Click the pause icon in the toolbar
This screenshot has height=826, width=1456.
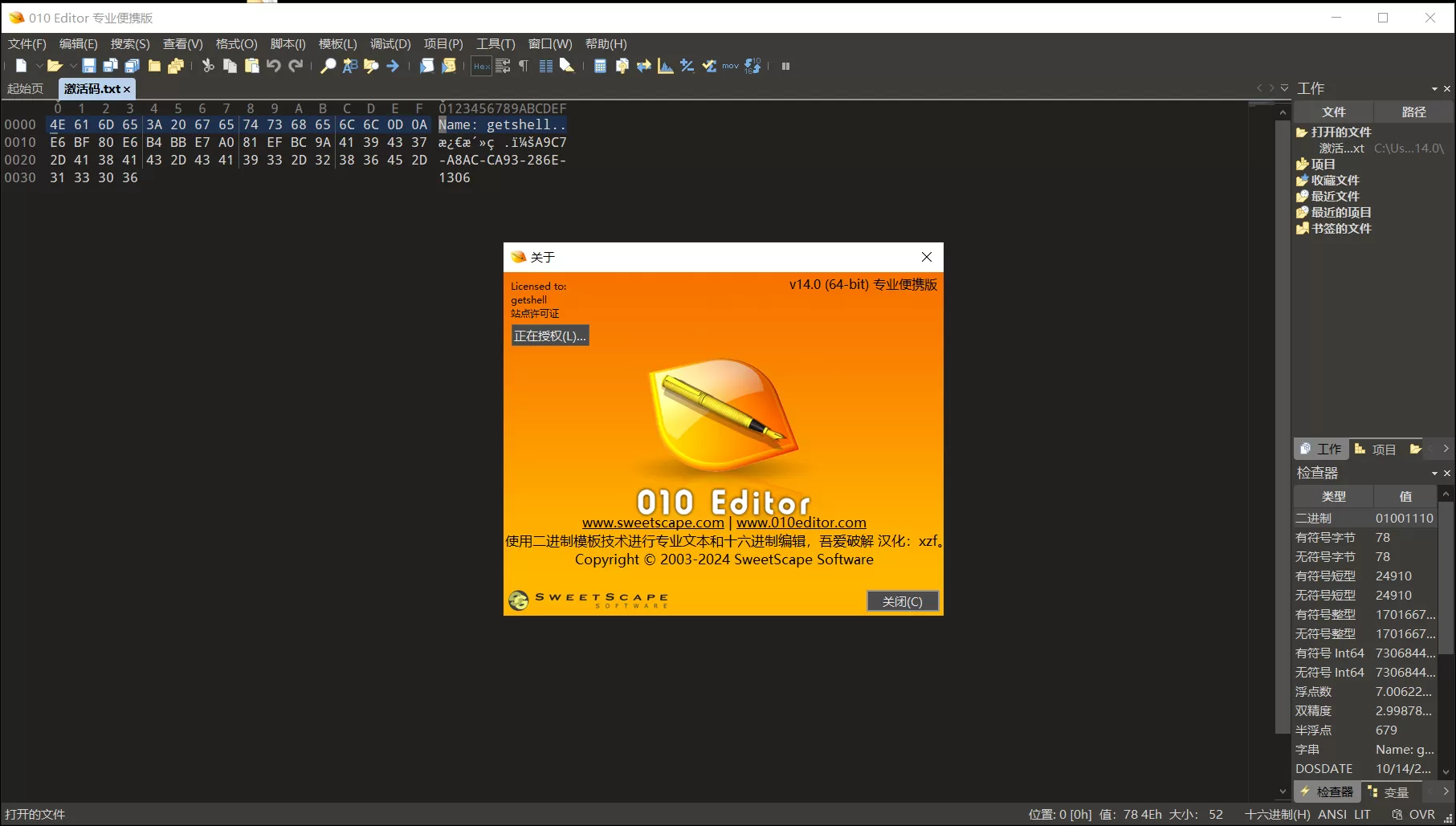click(x=785, y=66)
